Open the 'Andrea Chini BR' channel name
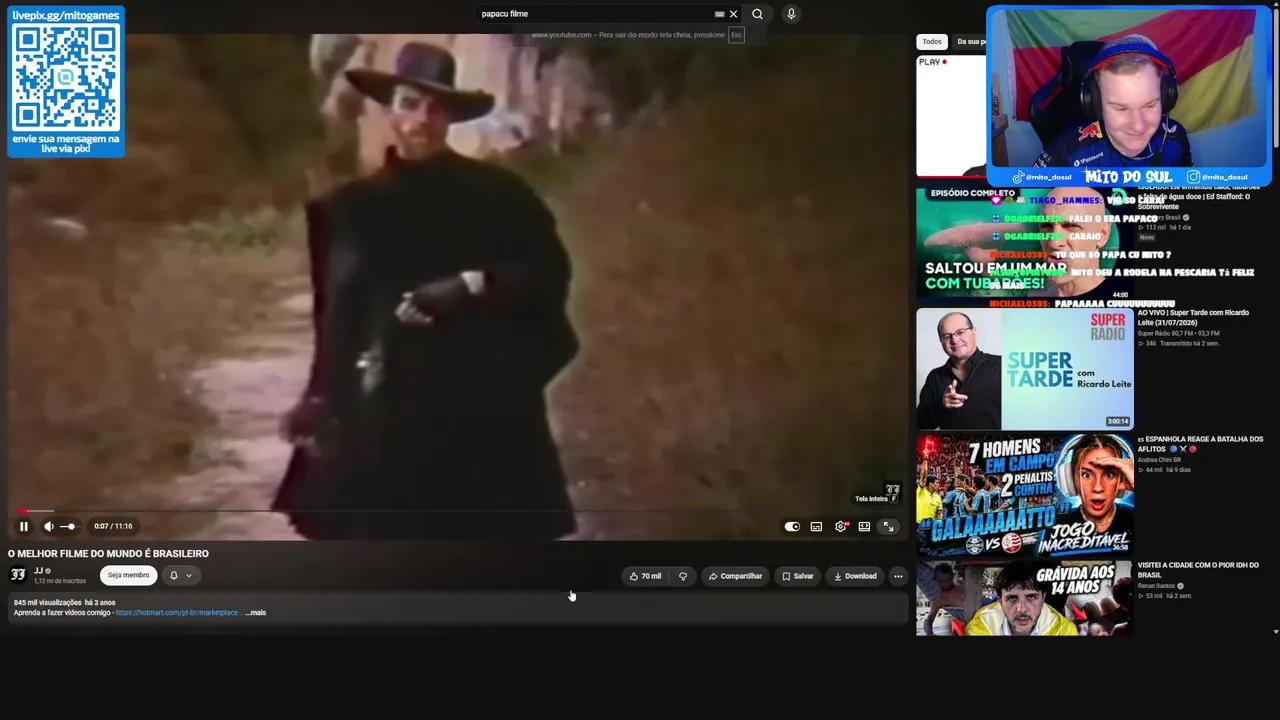The width and height of the screenshot is (1280, 720). (x=1158, y=460)
